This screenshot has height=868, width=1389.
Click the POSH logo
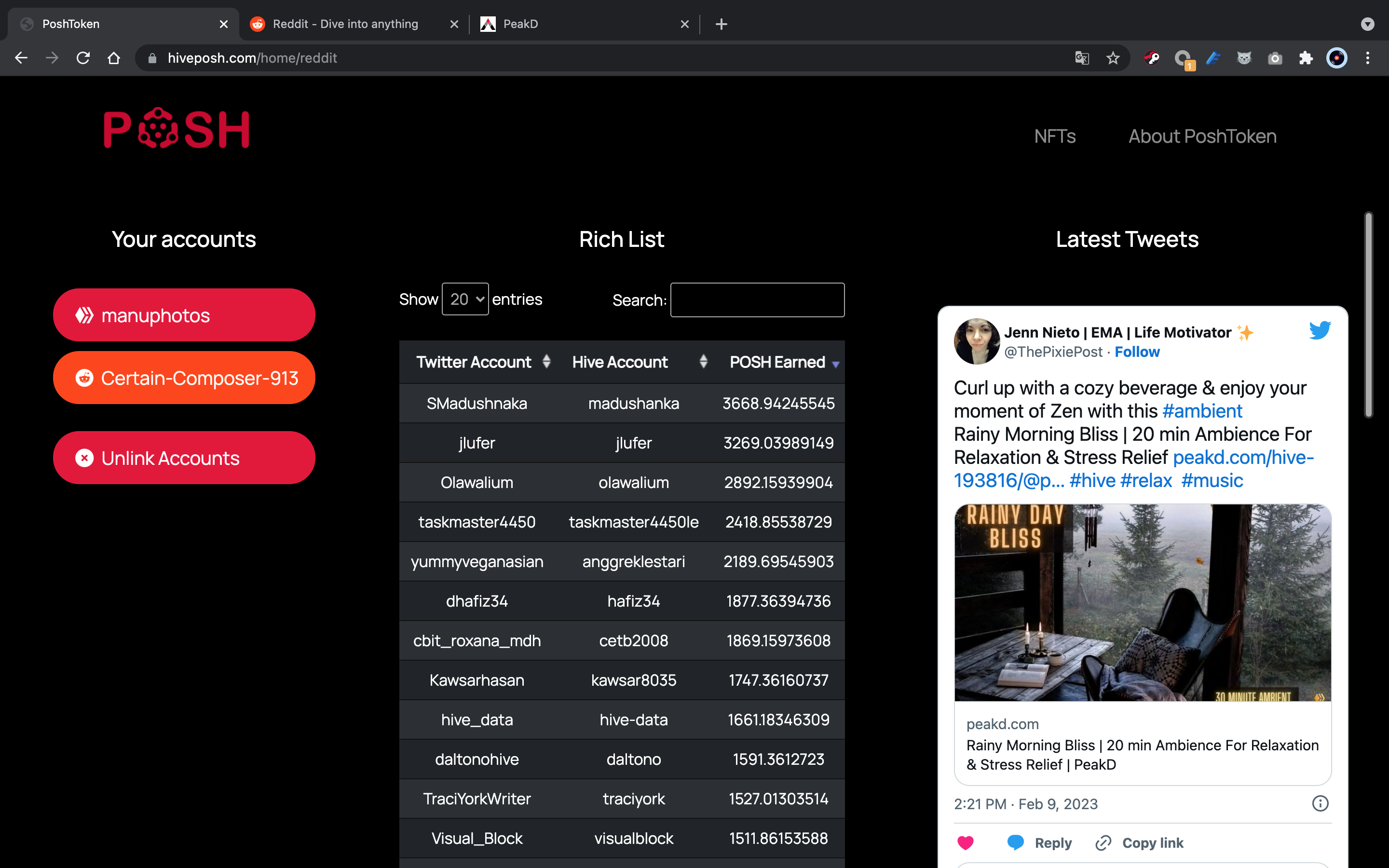click(x=177, y=129)
